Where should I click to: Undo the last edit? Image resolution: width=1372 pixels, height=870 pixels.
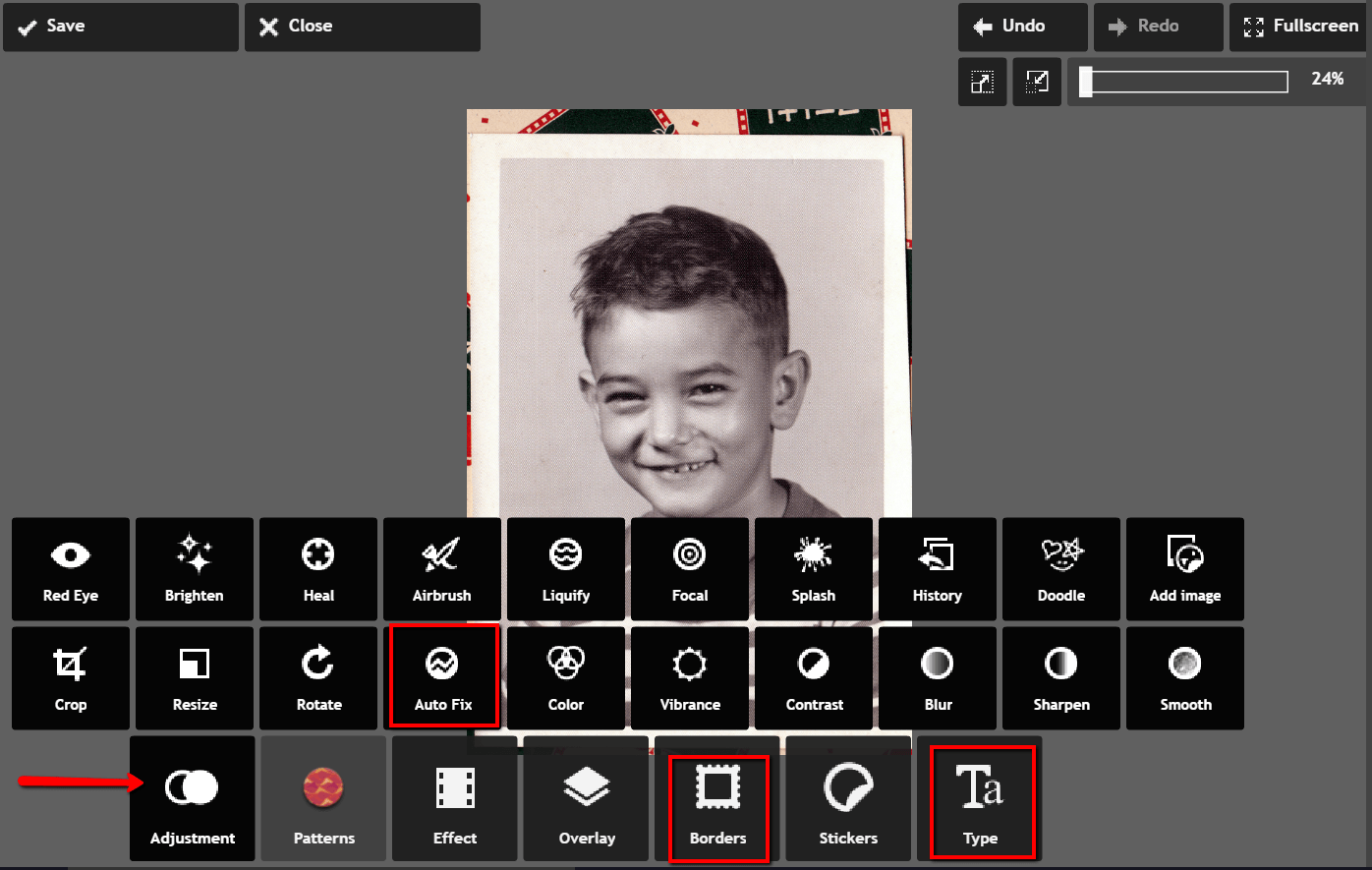click(x=1022, y=27)
